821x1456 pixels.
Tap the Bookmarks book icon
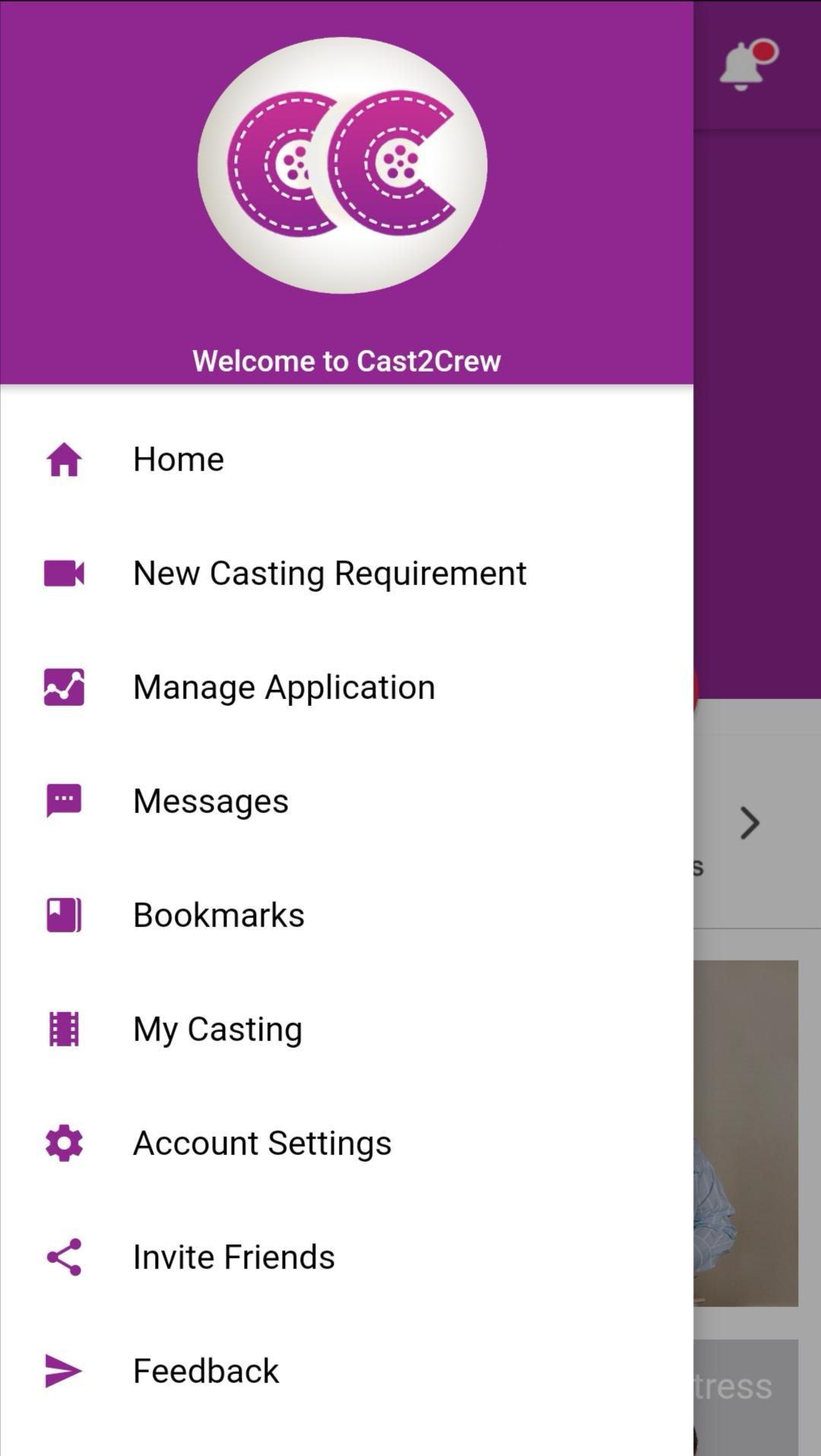point(64,915)
